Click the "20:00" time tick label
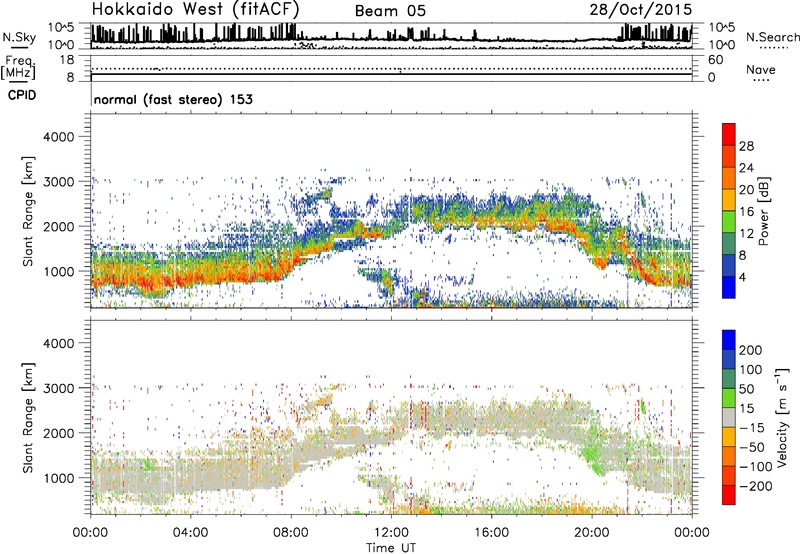800x554 pixels. 591,533
